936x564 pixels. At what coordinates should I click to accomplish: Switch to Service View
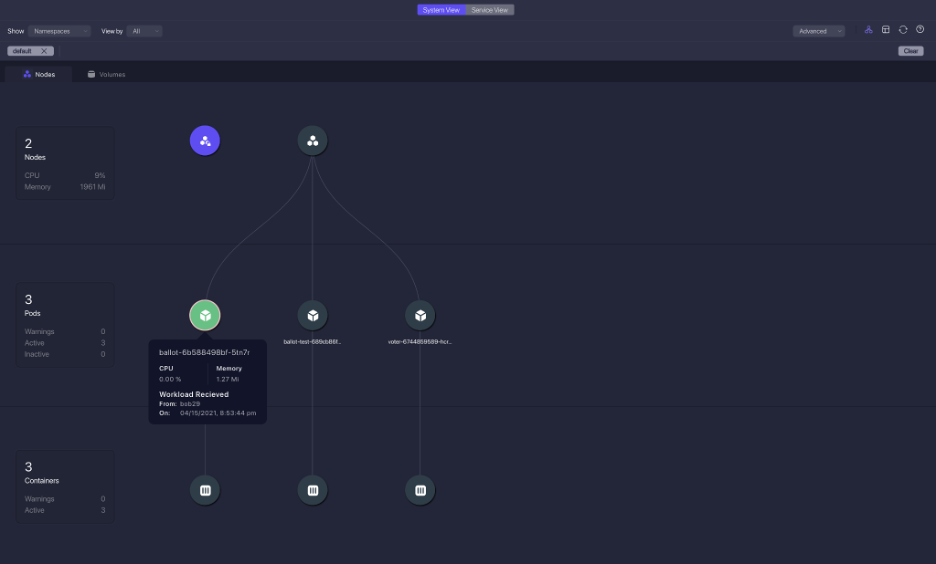pos(489,10)
